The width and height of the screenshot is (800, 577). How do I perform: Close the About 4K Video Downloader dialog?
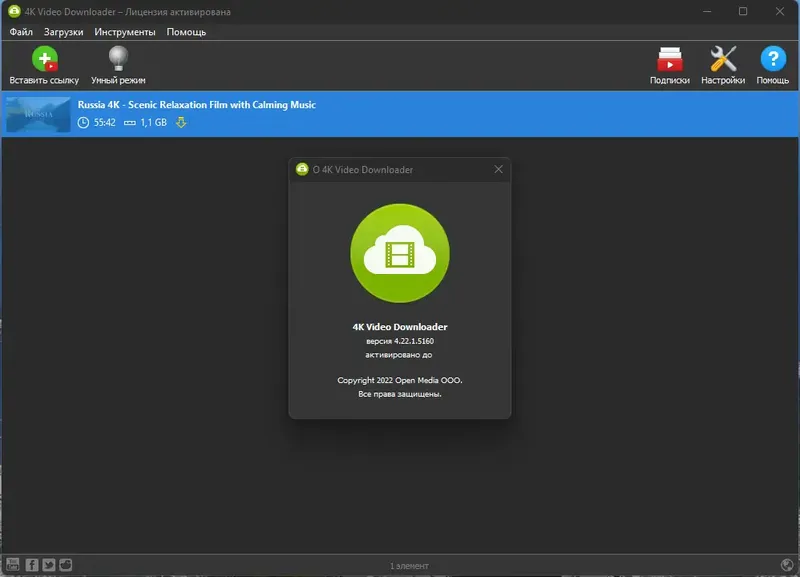point(499,170)
